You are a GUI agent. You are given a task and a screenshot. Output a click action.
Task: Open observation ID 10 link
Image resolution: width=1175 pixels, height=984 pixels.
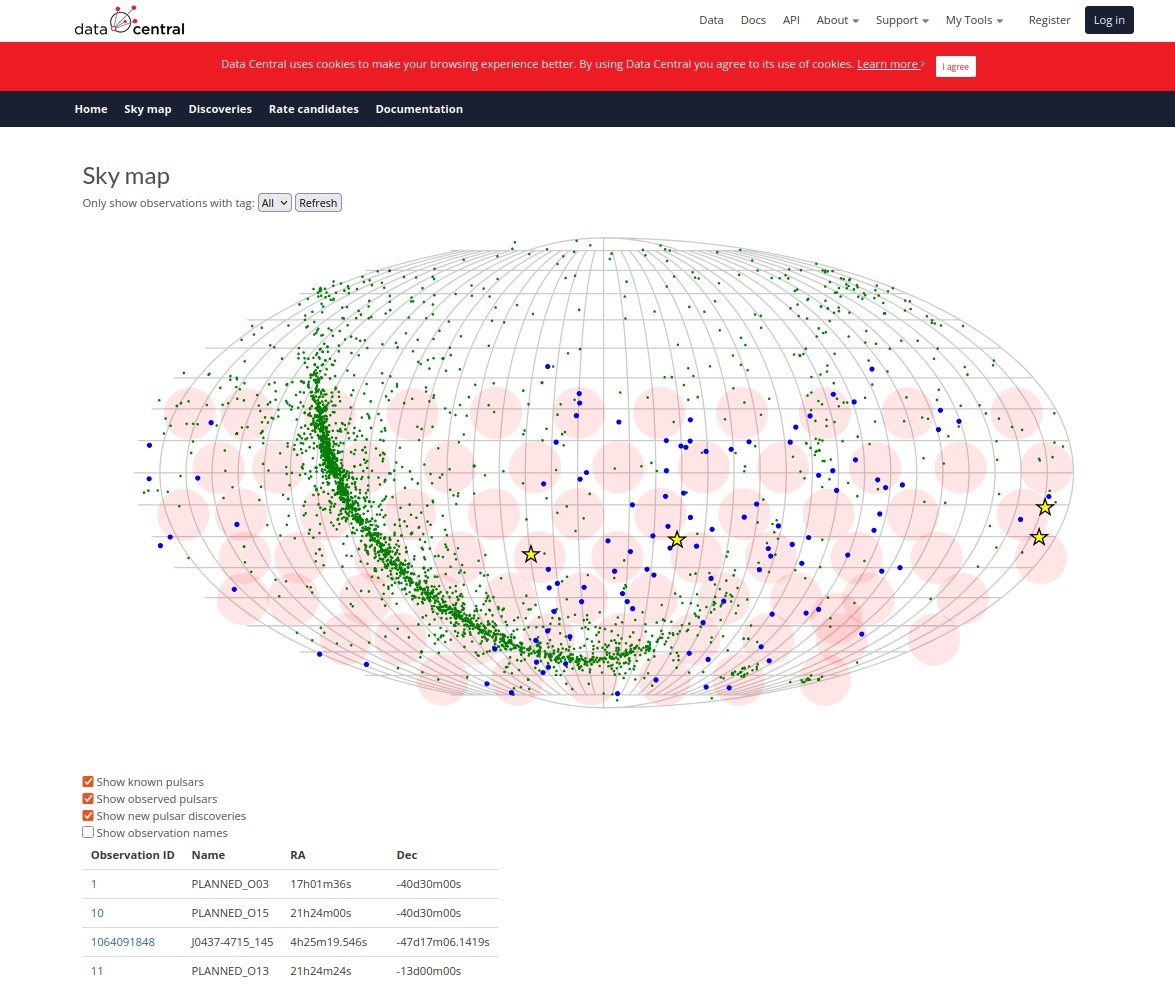pyautogui.click(x=97, y=914)
